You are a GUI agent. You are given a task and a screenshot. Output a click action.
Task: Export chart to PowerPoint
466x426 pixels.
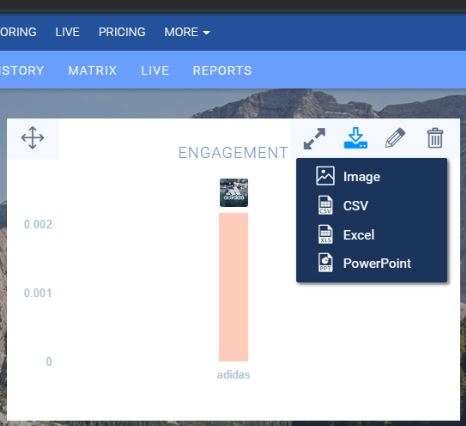pos(377,263)
